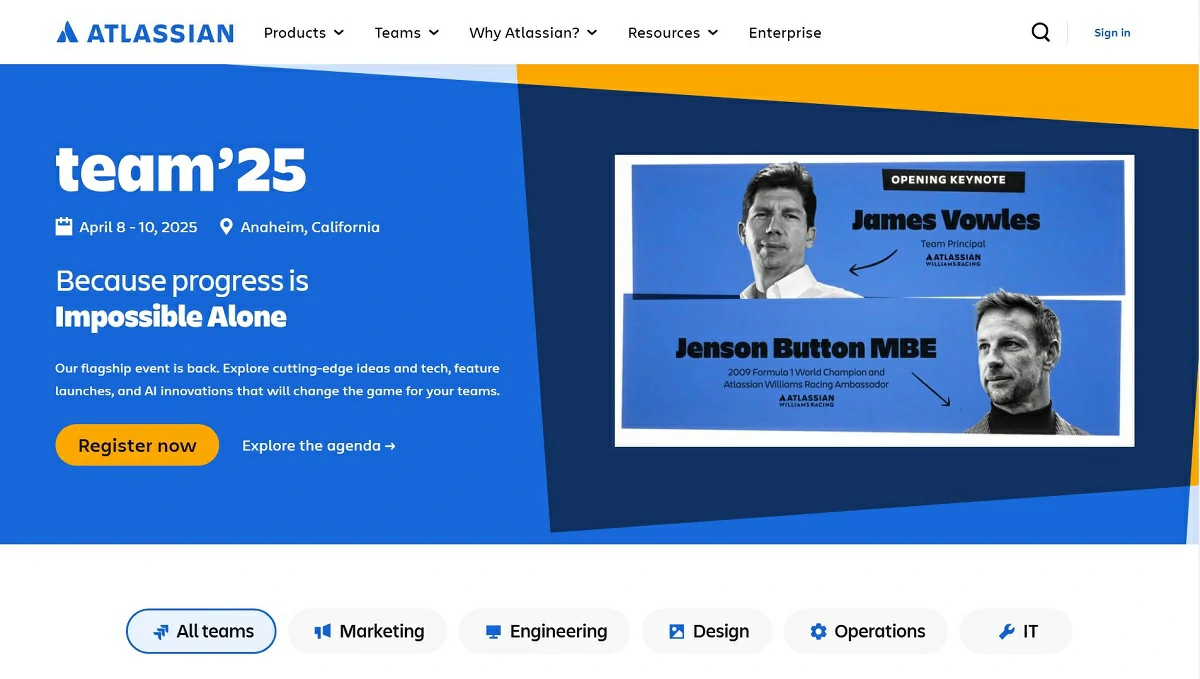Select the Engineering tab
This screenshot has width=1200, height=679.
pyautogui.click(x=545, y=631)
